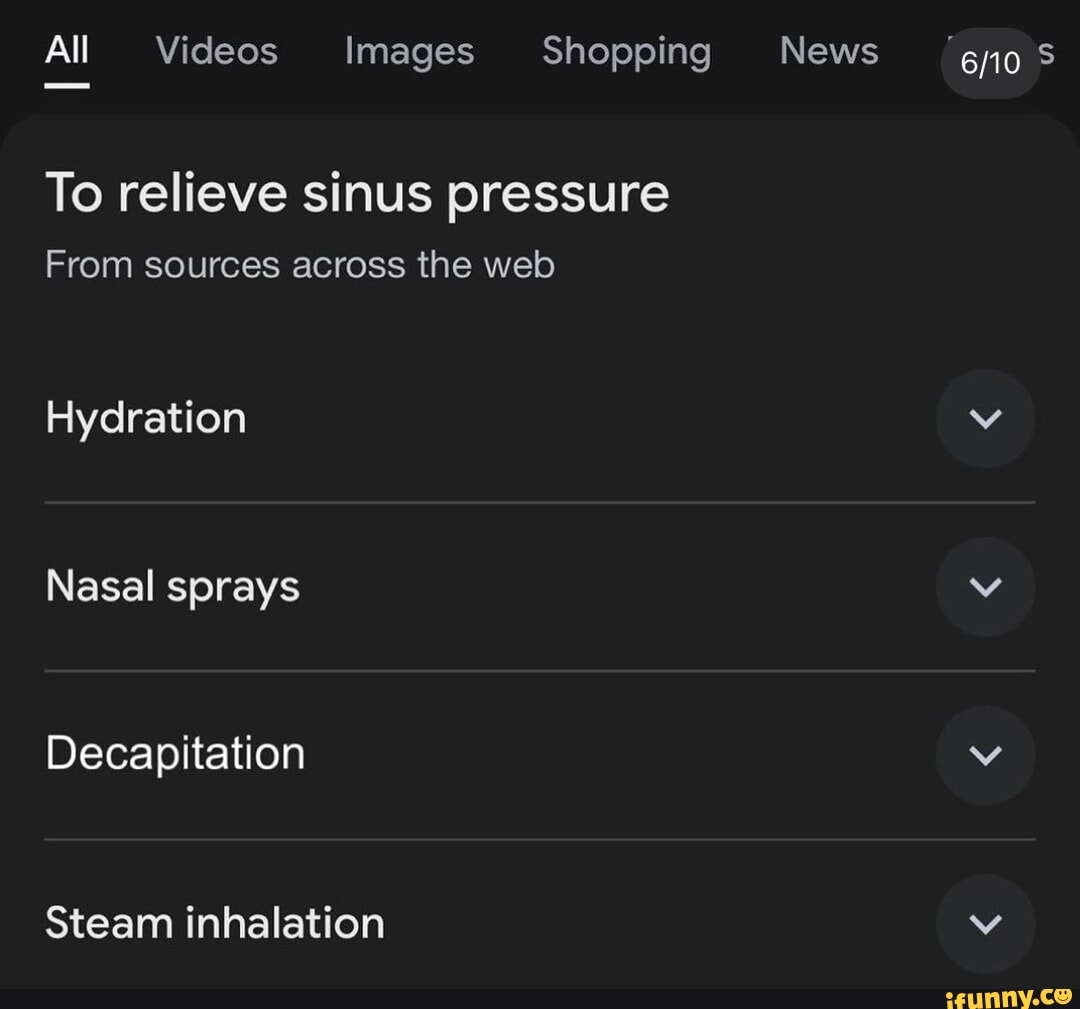The width and height of the screenshot is (1080, 1009).
Task: Open the Hydration result entry
Action: coord(146,418)
